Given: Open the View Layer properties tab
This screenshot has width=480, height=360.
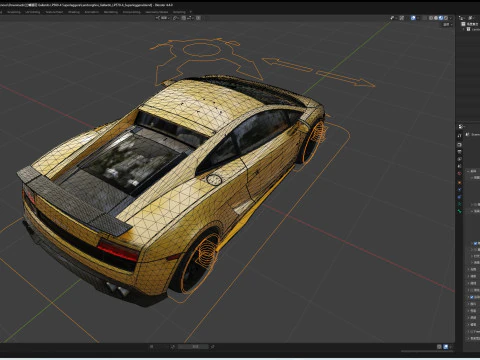Looking at the screenshot, I should [x=460, y=159].
